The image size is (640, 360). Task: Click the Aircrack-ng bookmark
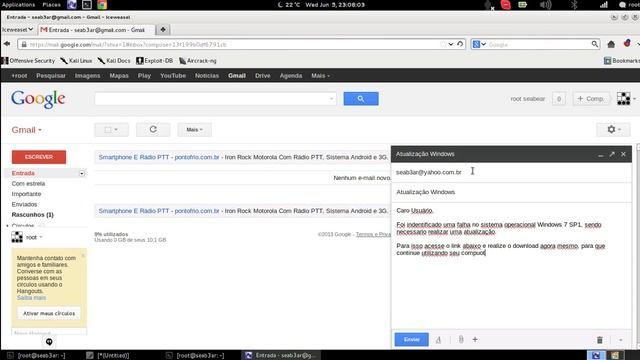pos(198,61)
